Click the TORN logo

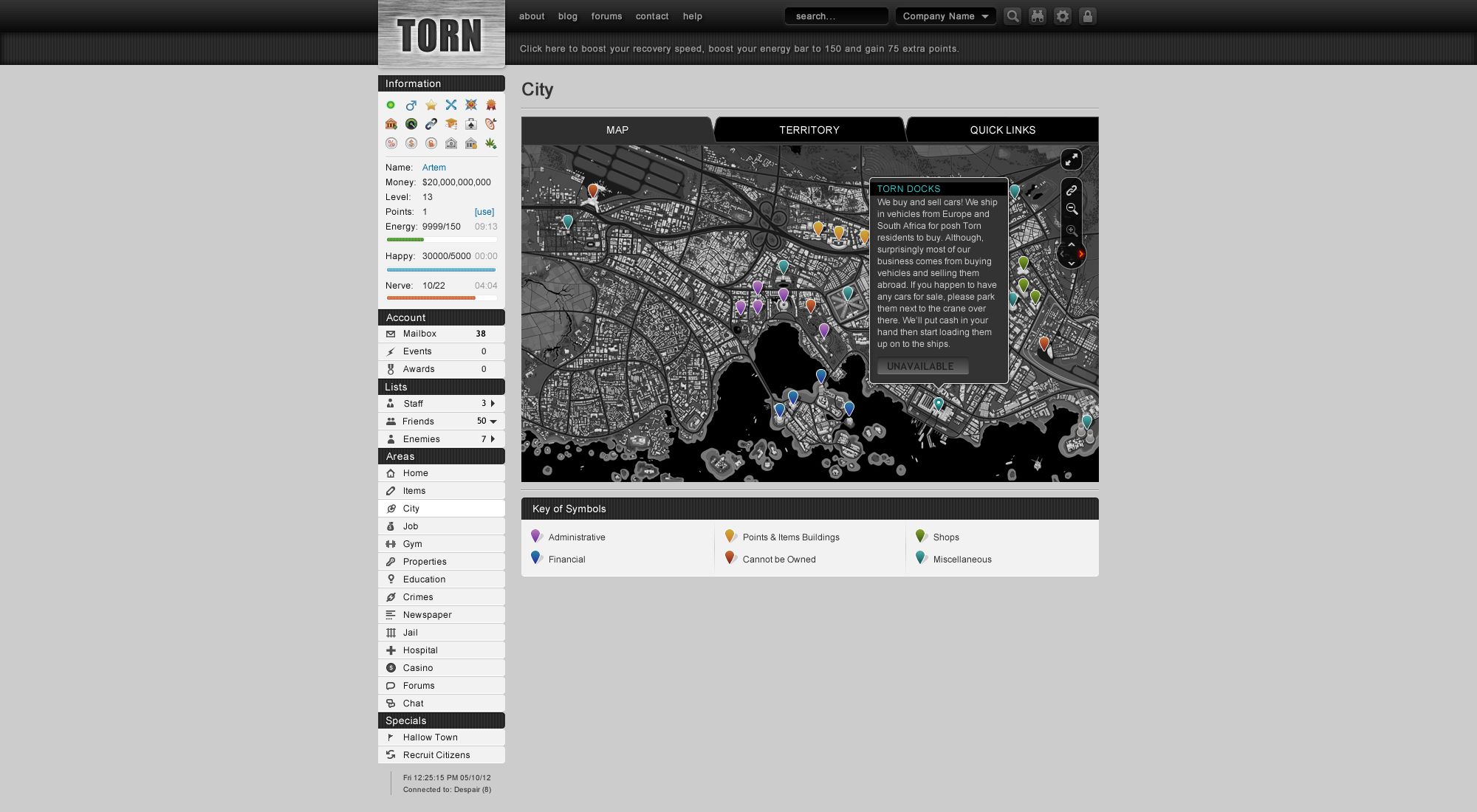[441, 34]
